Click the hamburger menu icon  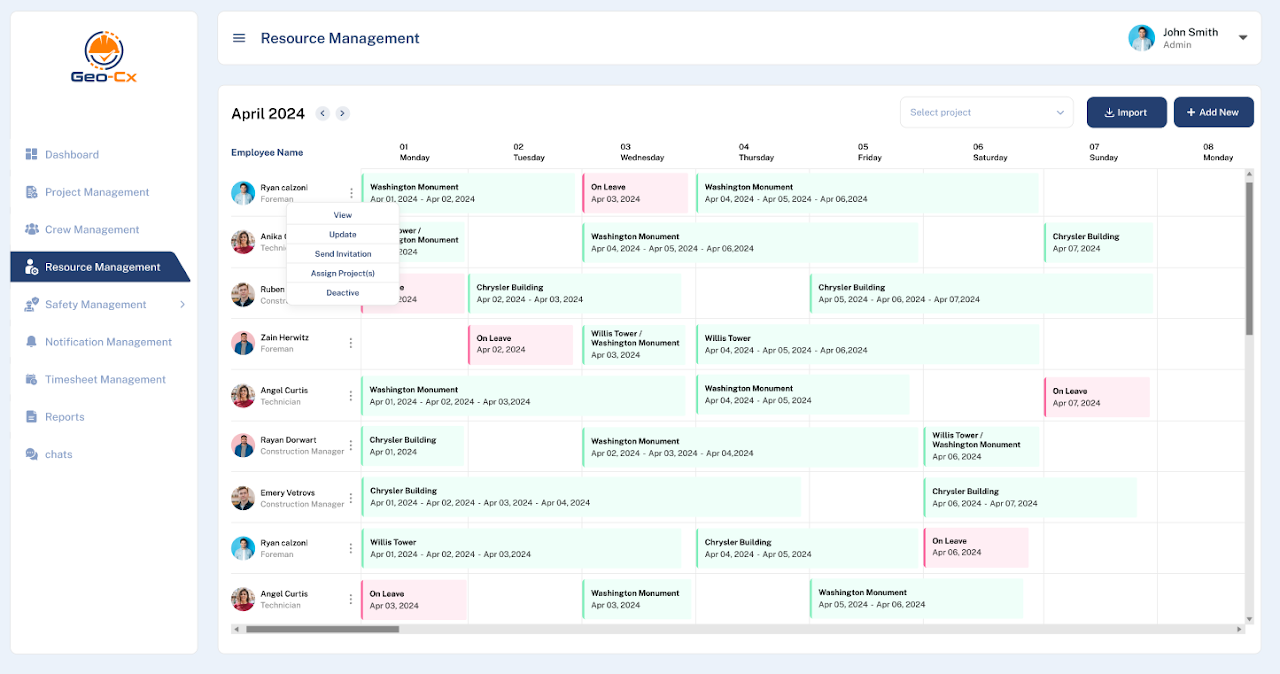[x=239, y=38]
